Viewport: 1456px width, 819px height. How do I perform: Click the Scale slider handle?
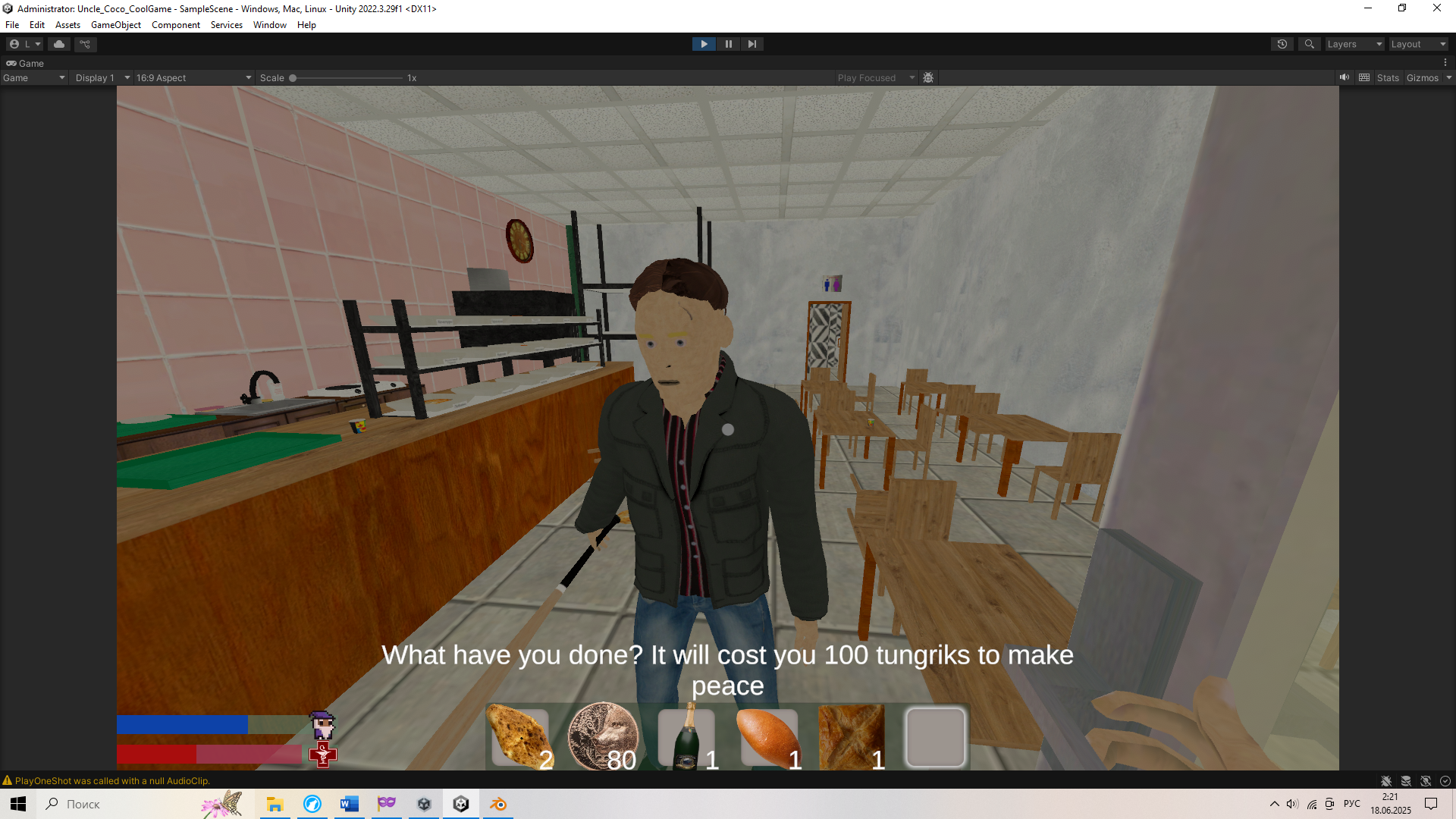293,77
